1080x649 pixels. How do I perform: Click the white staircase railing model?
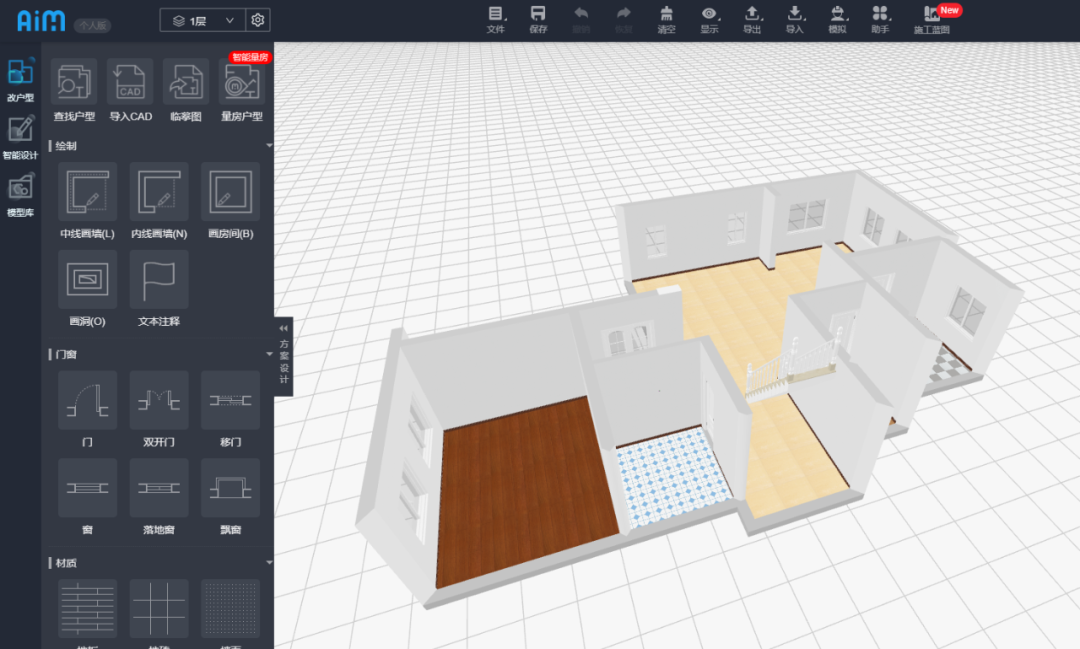click(792, 362)
